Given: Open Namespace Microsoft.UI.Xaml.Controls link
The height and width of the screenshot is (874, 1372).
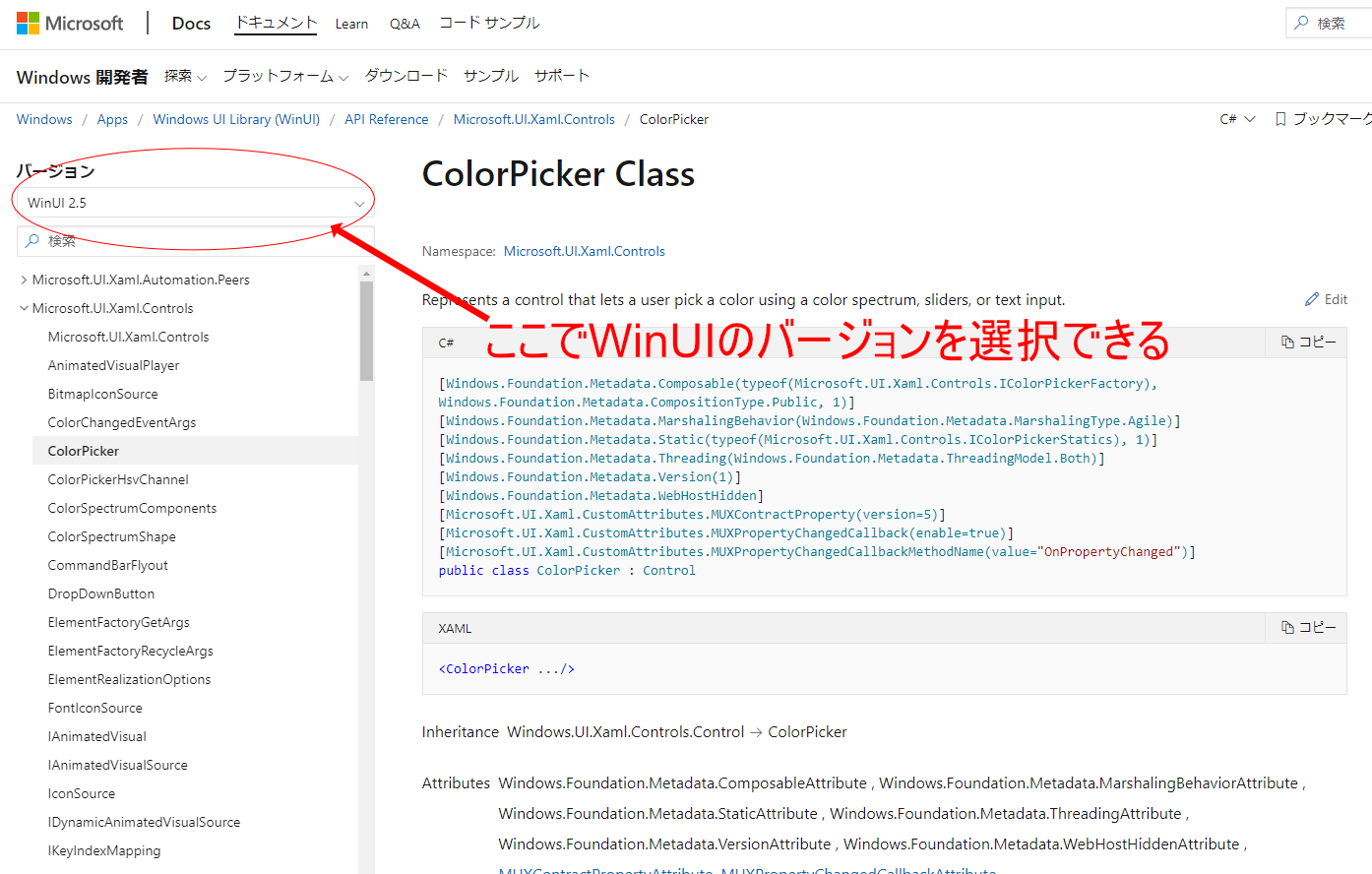Looking at the screenshot, I should pyautogui.click(x=585, y=251).
